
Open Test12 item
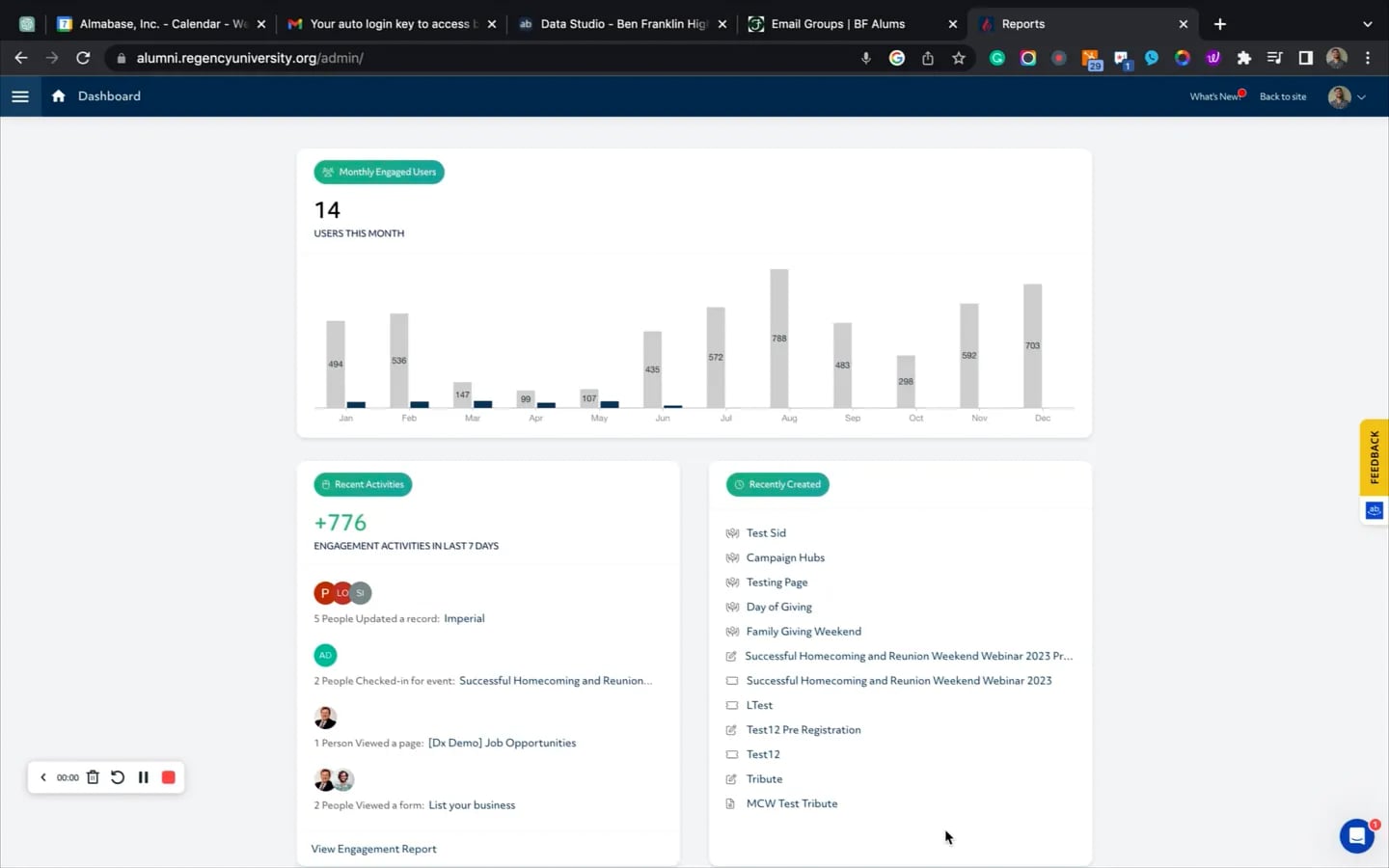pyautogui.click(x=763, y=754)
